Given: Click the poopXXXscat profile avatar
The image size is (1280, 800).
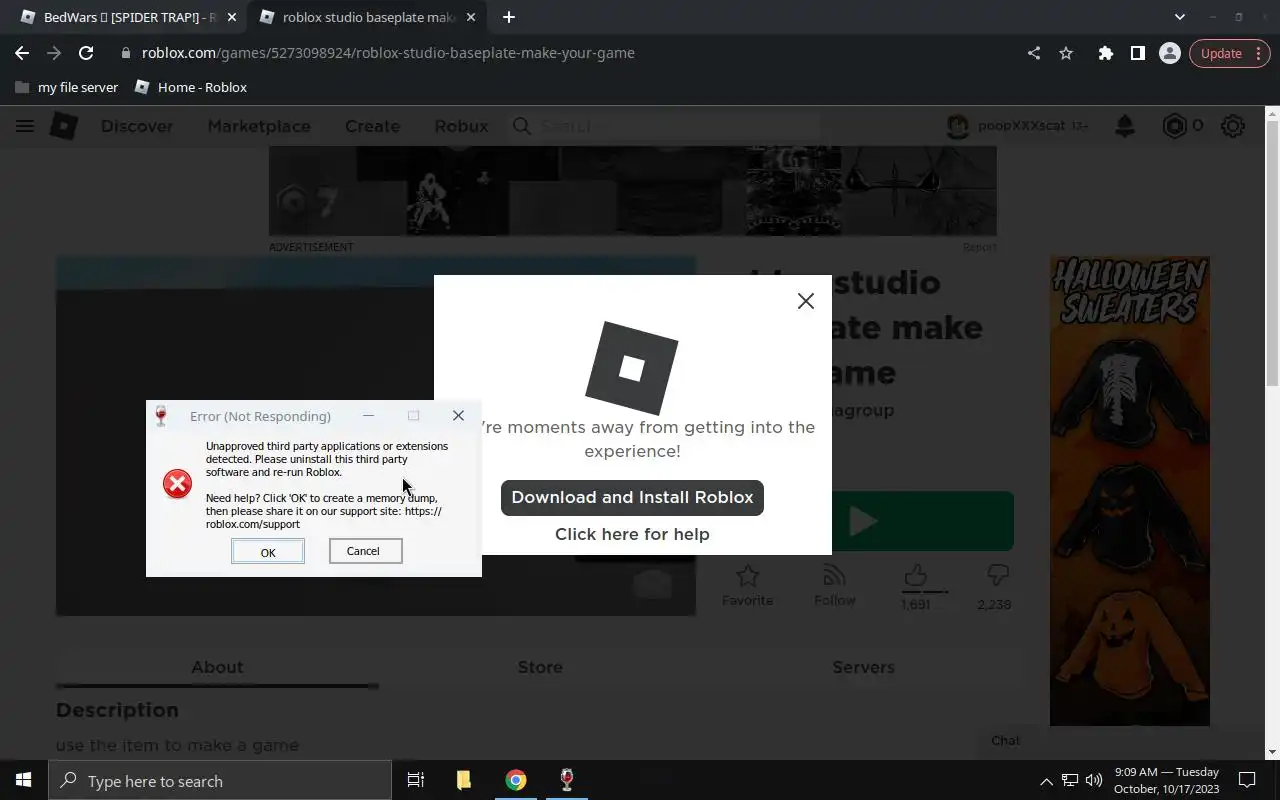Looking at the screenshot, I should (958, 126).
